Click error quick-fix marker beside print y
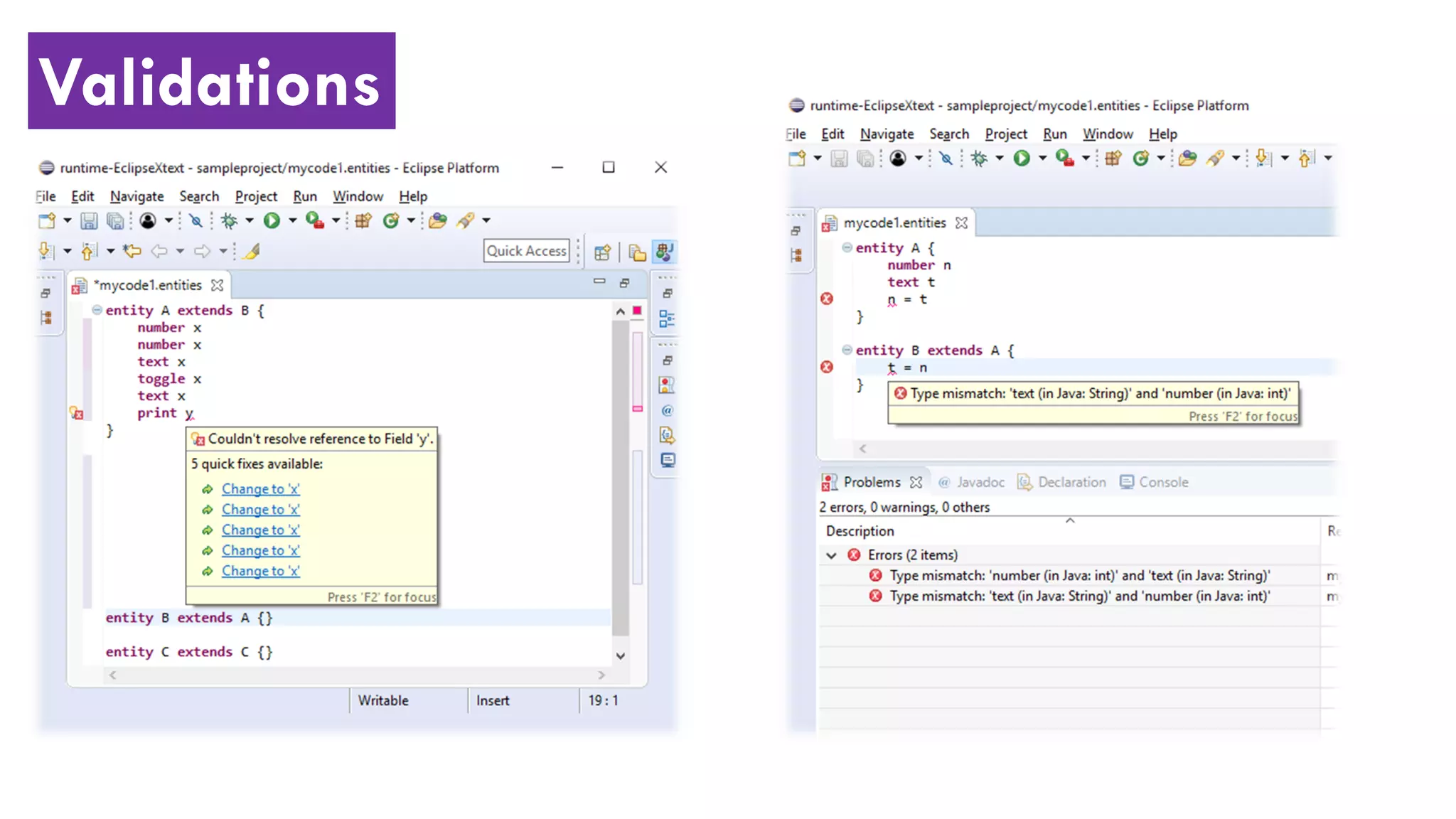Screen dimensions: 1456x819 (x=77, y=412)
